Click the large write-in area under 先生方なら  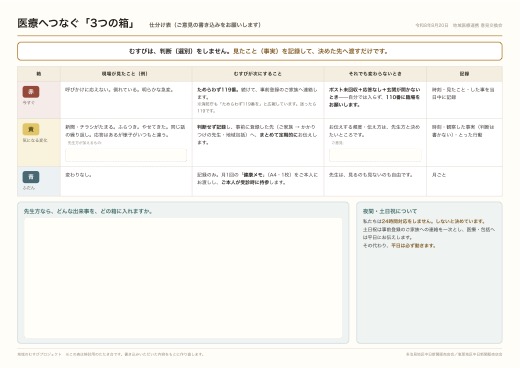click(183, 278)
